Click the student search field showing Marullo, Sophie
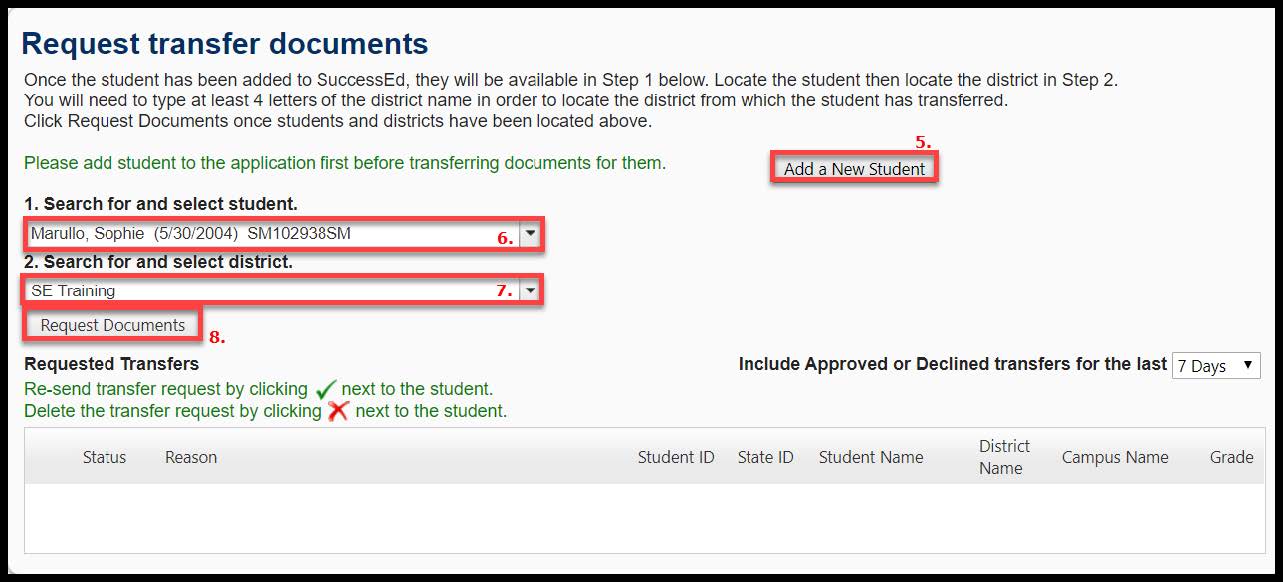 [260, 234]
